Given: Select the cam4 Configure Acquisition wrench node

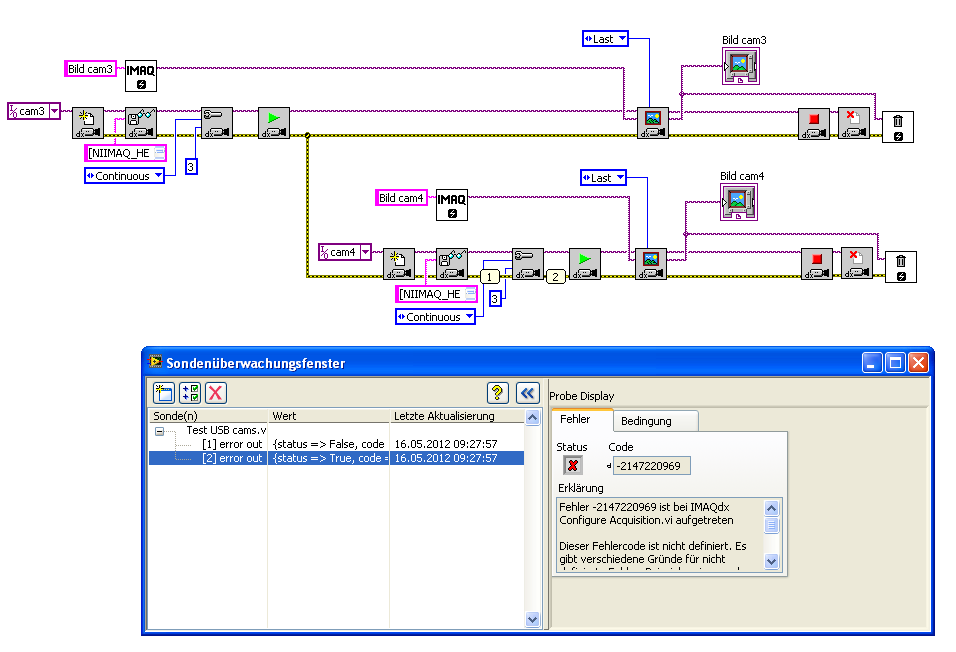Looking at the screenshot, I should pyautogui.click(x=527, y=264).
